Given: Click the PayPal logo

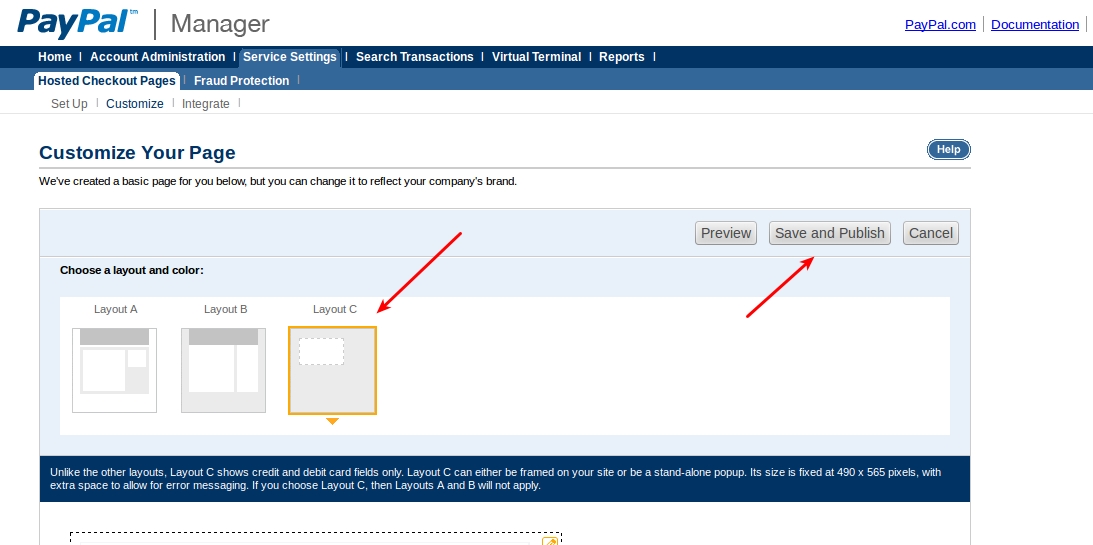Looking at the screenshot, I should point(77,22).
